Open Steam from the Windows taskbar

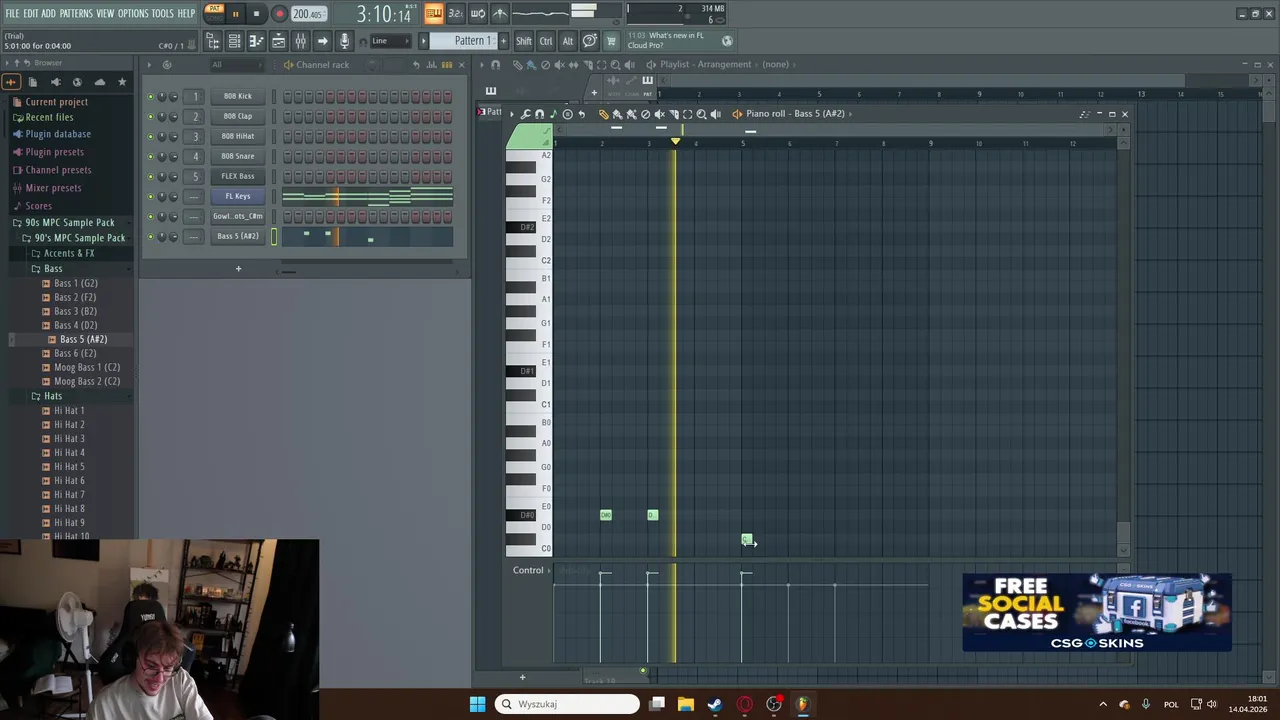pos(714,704)
